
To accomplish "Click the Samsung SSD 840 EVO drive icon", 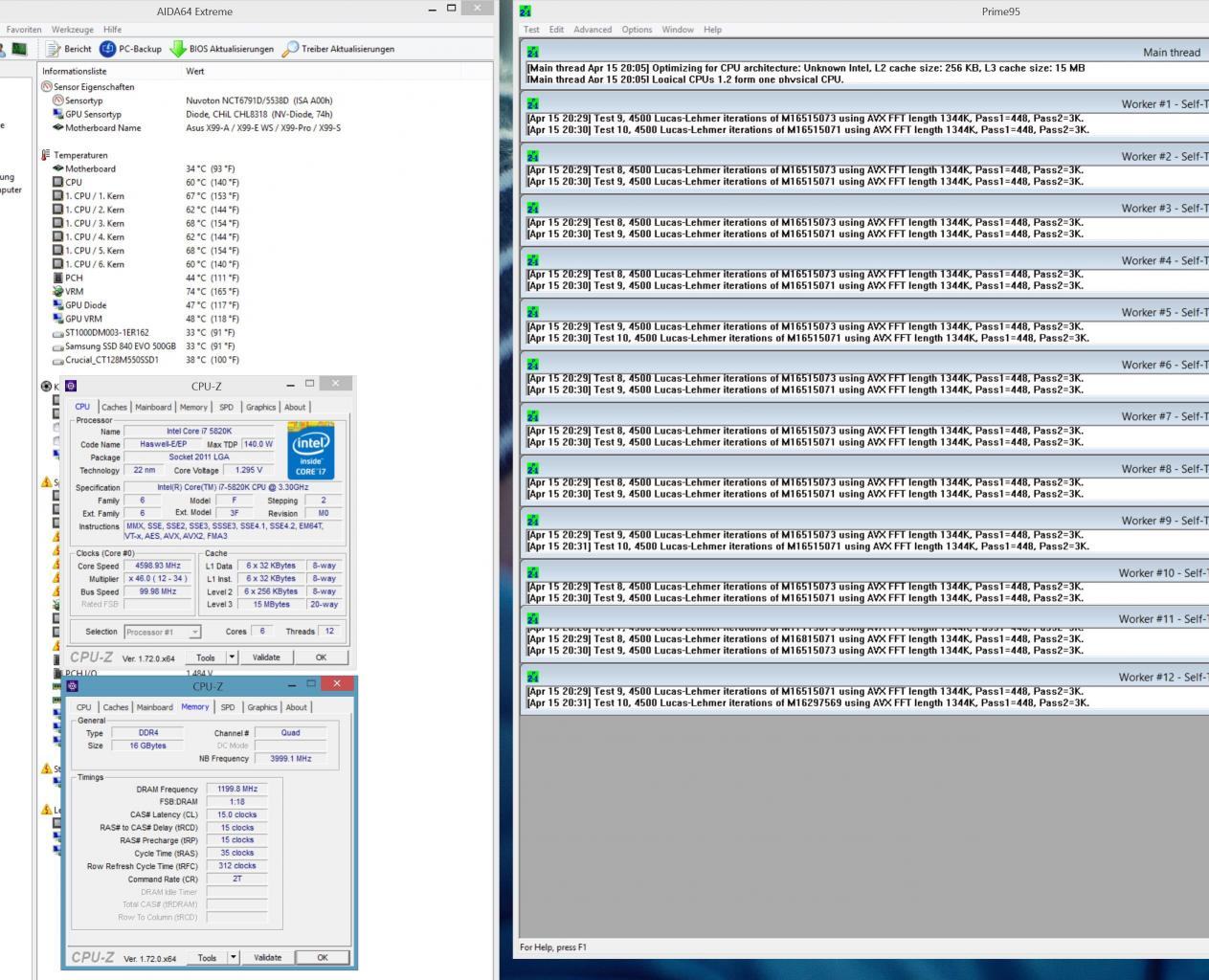I will (x=58, y=346).
